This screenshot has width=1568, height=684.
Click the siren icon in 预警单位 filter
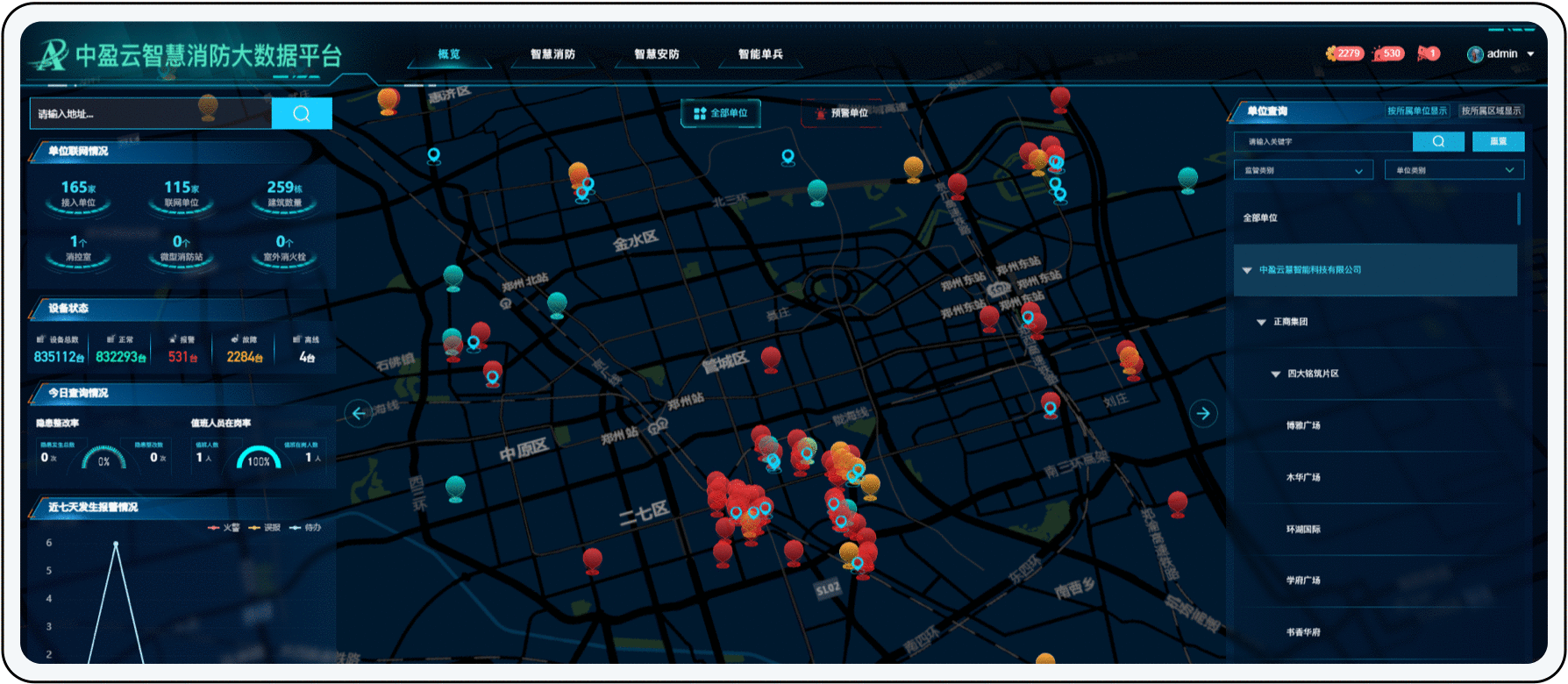tap(821, 113)
